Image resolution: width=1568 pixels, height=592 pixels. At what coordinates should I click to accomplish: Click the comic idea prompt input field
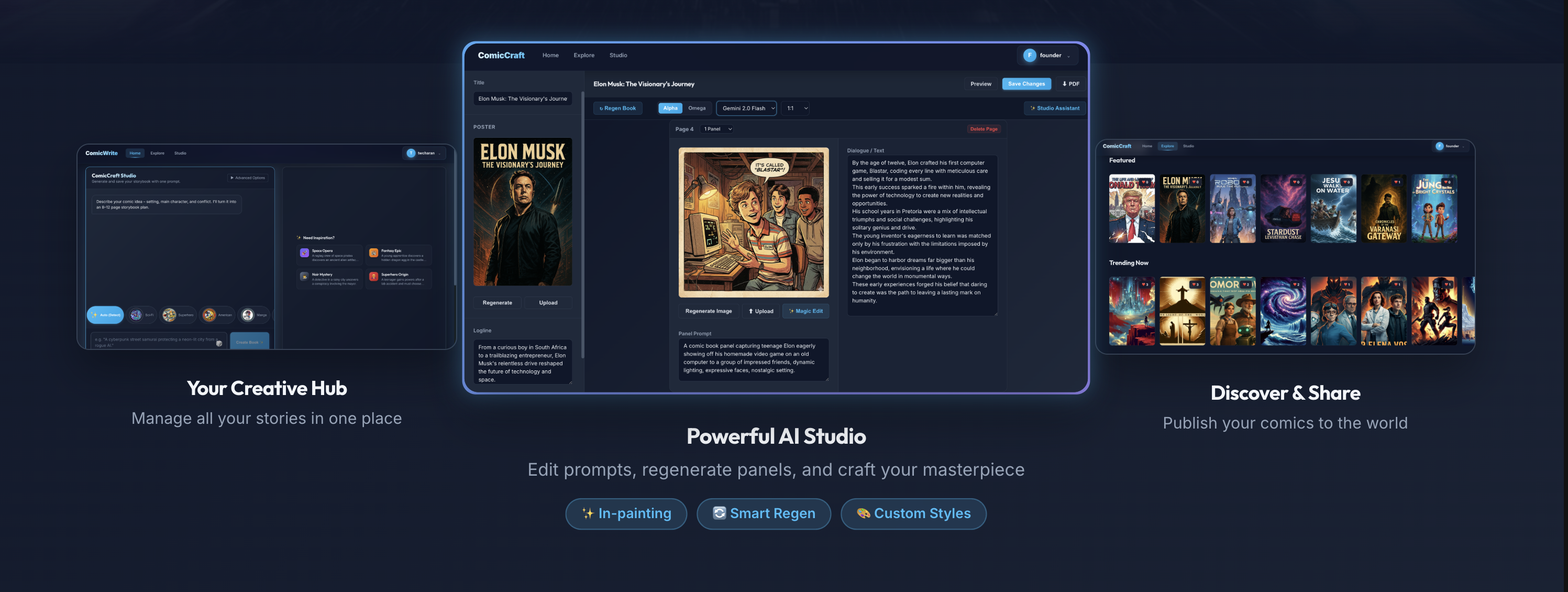pyautogui.click(x=158, y=341)
